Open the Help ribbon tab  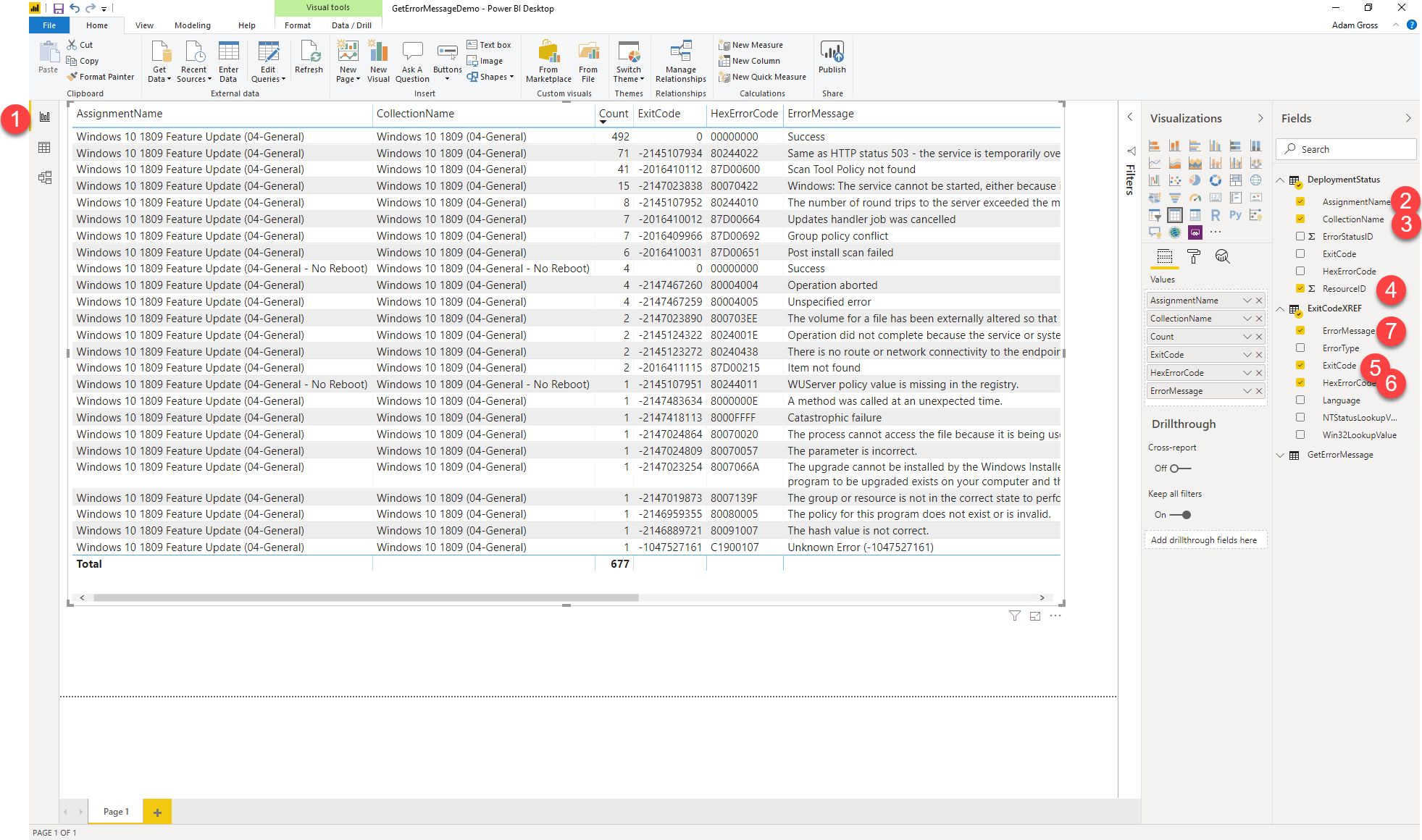coord(247,25)
